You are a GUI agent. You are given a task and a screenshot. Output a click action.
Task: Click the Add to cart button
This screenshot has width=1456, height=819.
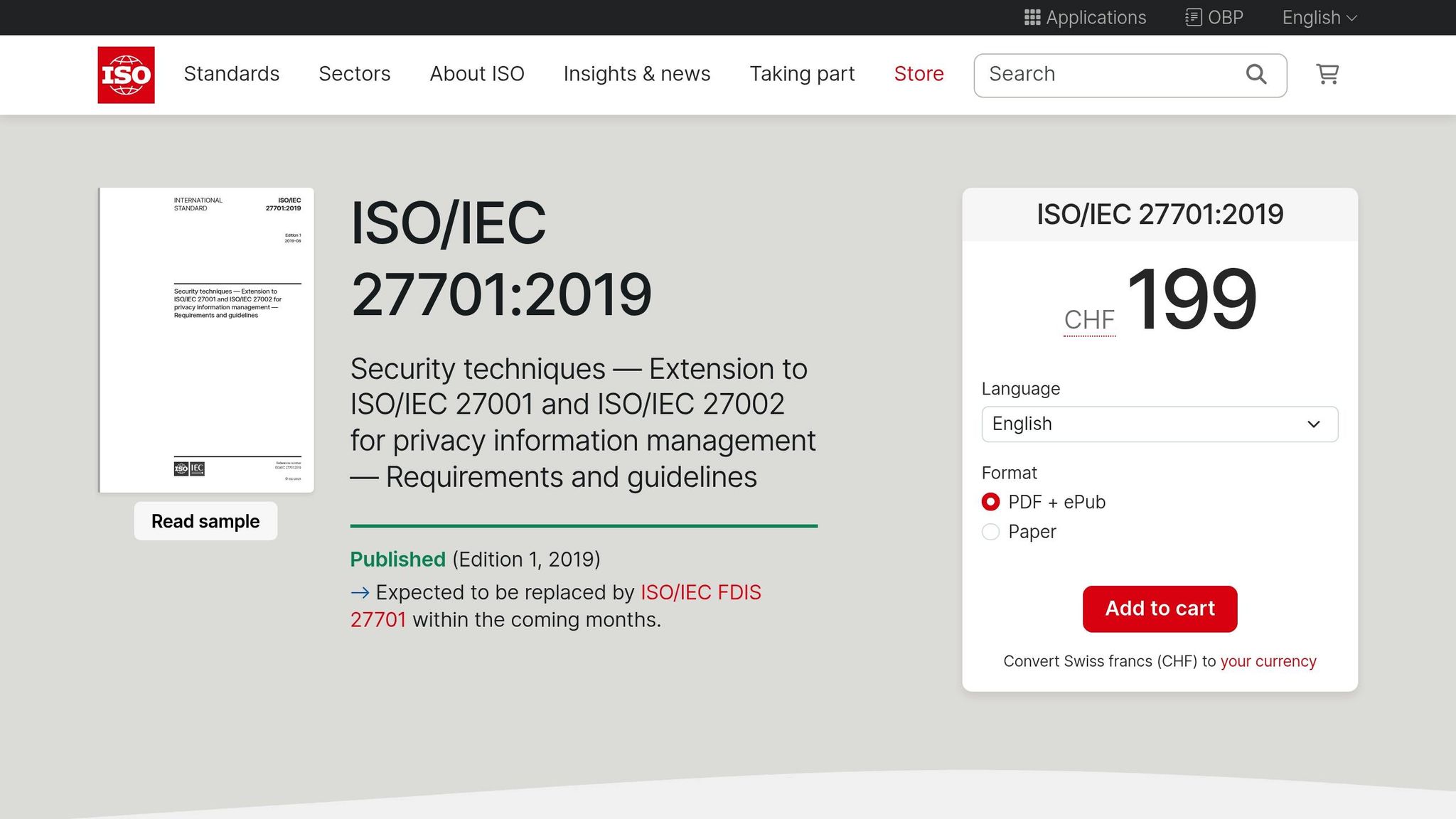click(x=1160, y=609)
